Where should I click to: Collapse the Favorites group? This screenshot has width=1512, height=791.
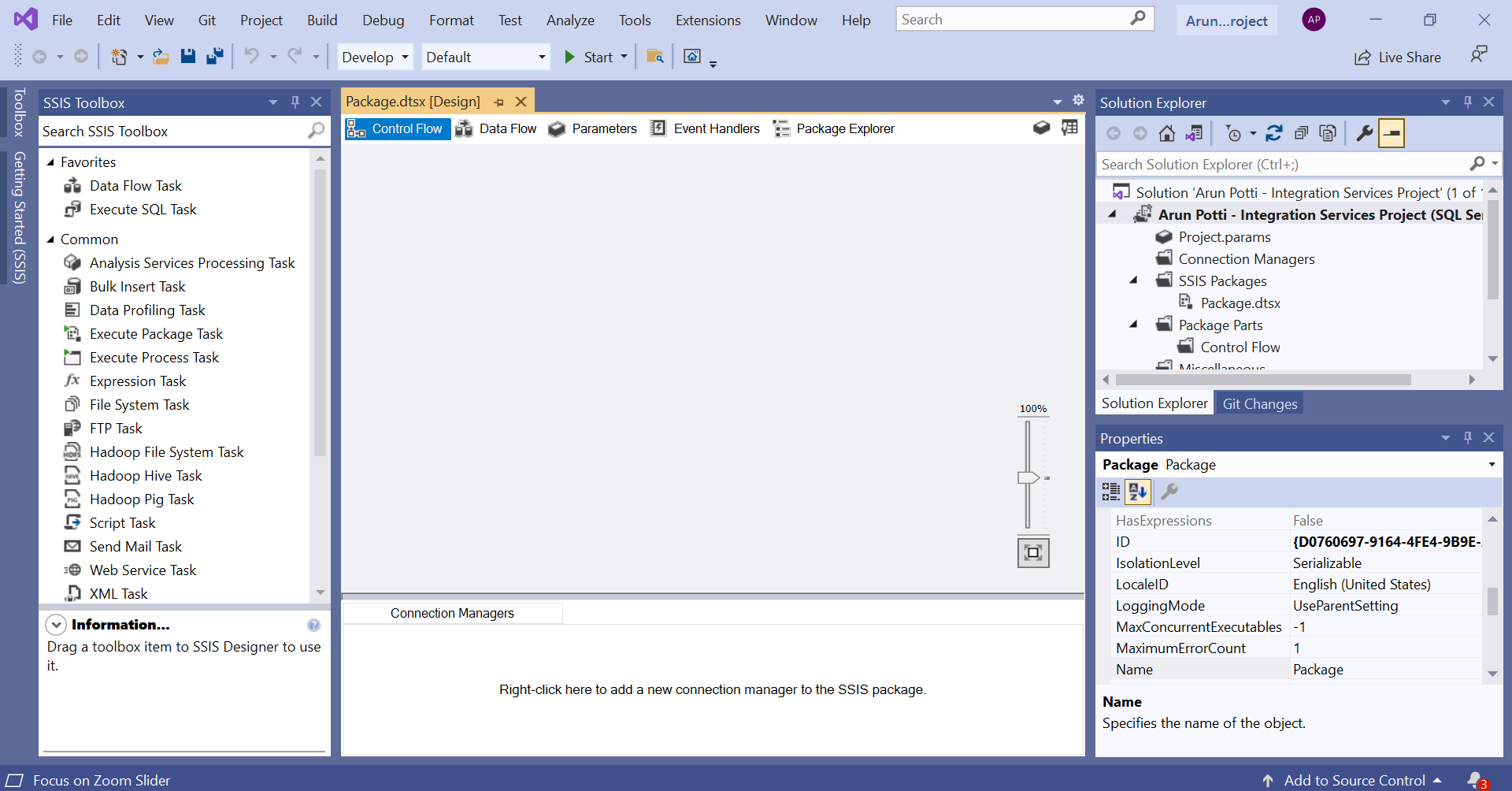[52, 162]
